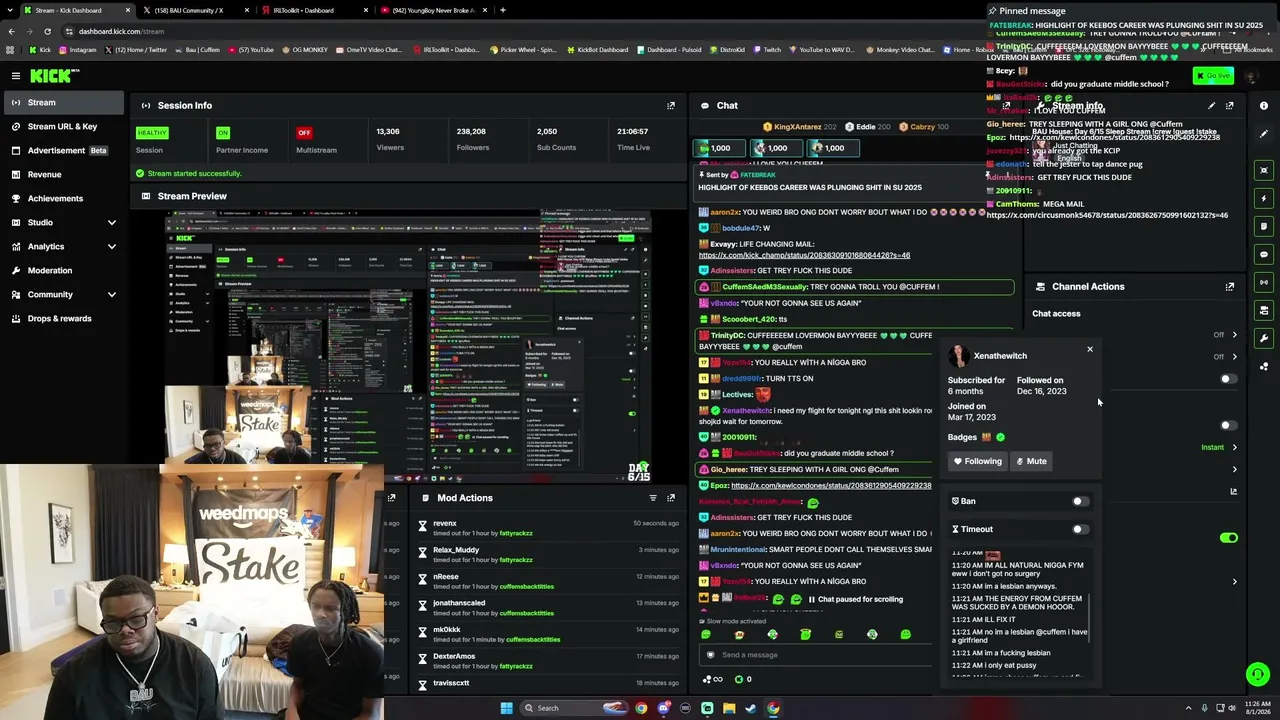Open Exvayy's kick_champ link

coord(804,255)
